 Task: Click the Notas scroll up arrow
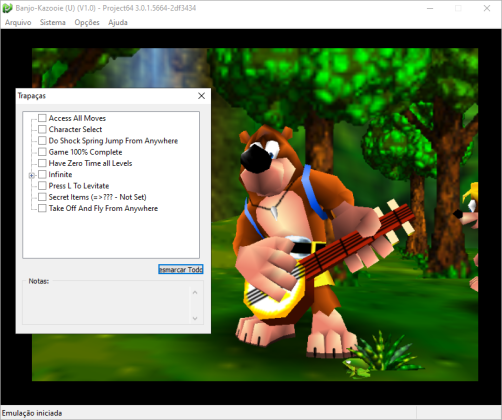click(195, 292)
